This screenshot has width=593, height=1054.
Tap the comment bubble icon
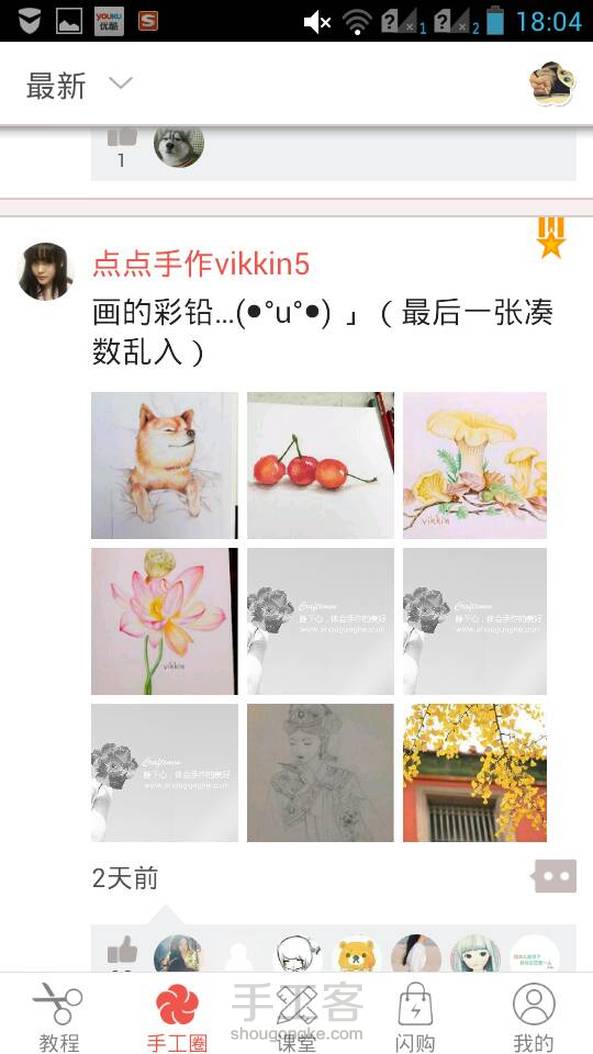555,876
